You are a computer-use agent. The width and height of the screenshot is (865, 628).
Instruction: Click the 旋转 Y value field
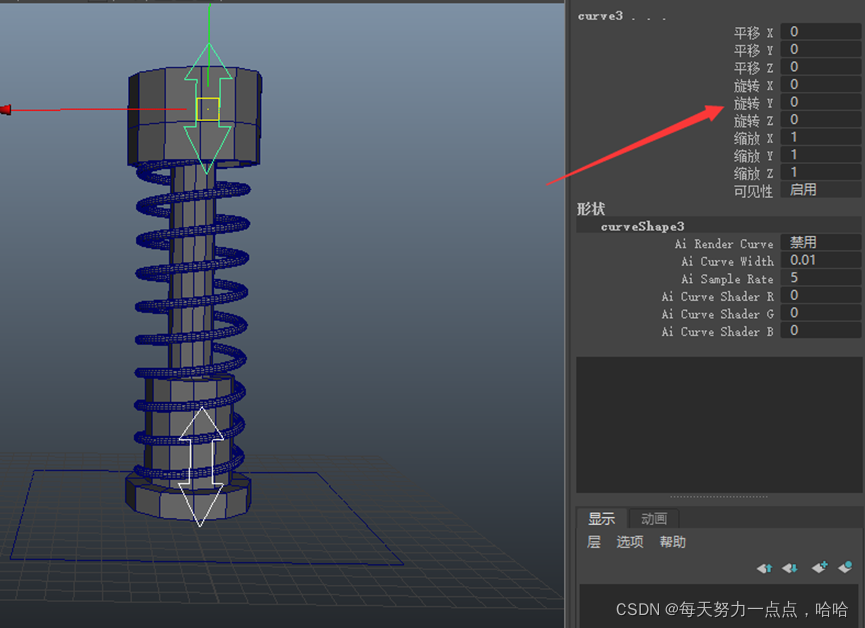tap(821, 102)
